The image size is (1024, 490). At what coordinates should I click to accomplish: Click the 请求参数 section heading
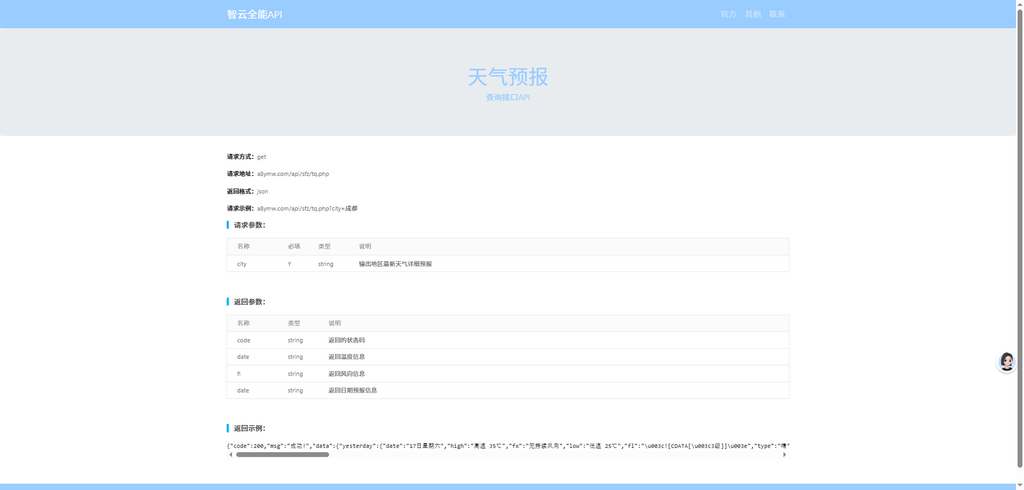click(249, 225)
